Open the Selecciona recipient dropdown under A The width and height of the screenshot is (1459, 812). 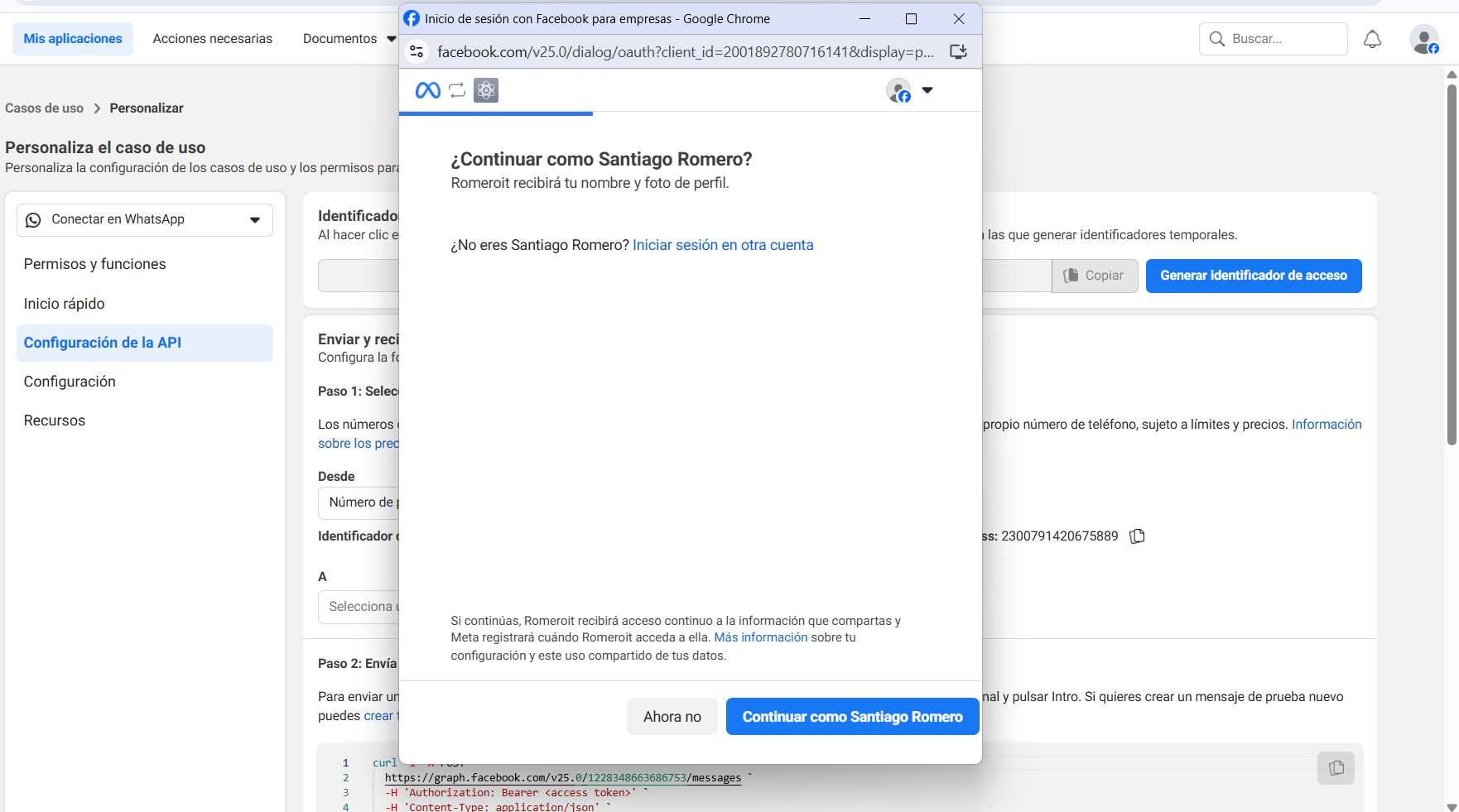(359, 608)
